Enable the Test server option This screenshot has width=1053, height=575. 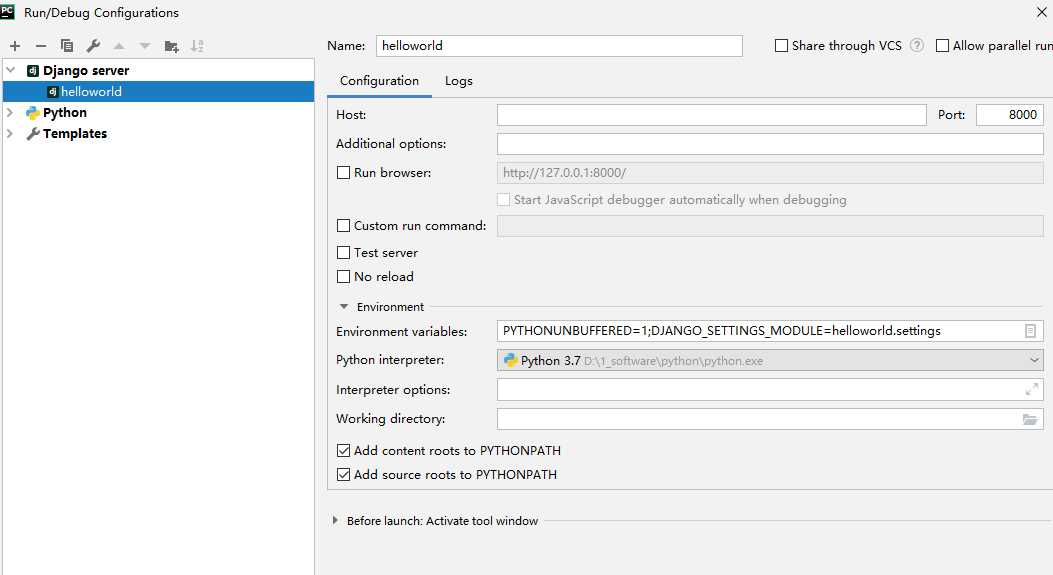pos(343,253)
